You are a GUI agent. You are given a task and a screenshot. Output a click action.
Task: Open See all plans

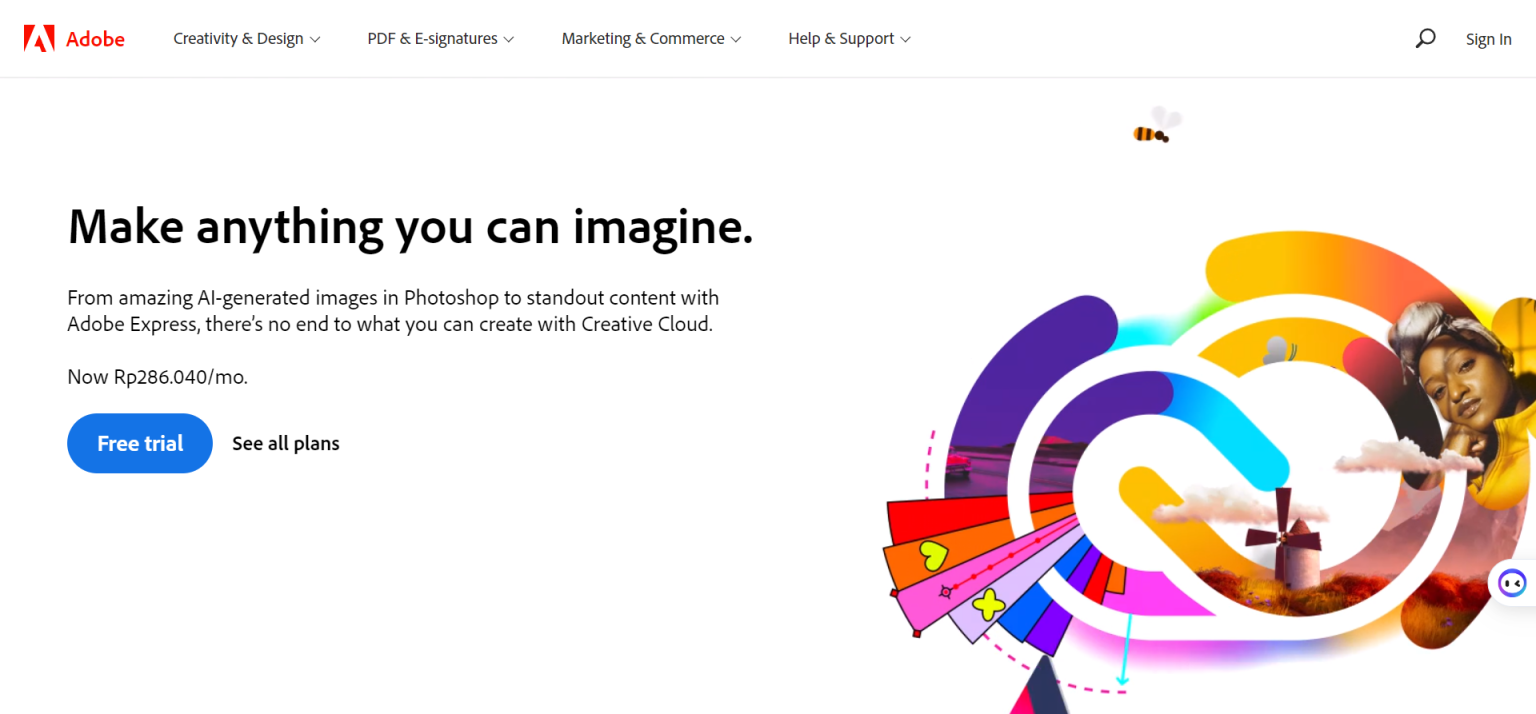pyautogui.click(x=285, y=443)
